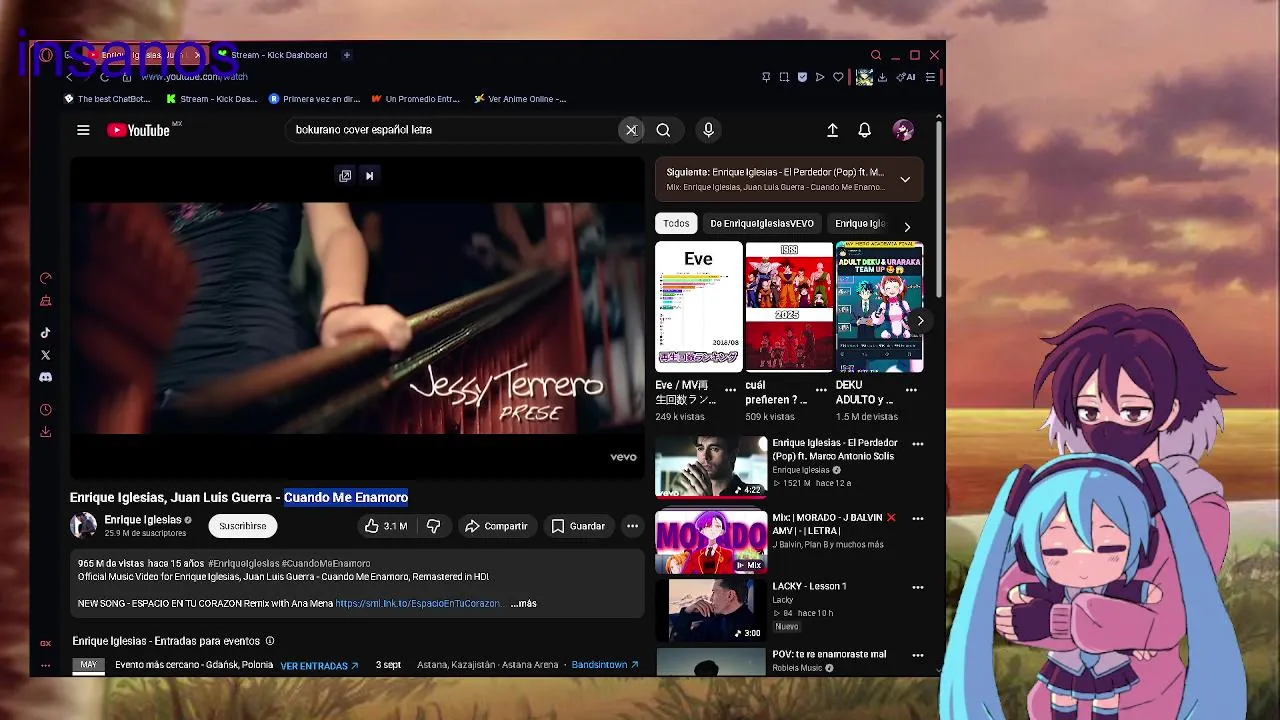1280x720 pixels.
Task: Dislike the video with thumbs down
Action: pos(433,526)
